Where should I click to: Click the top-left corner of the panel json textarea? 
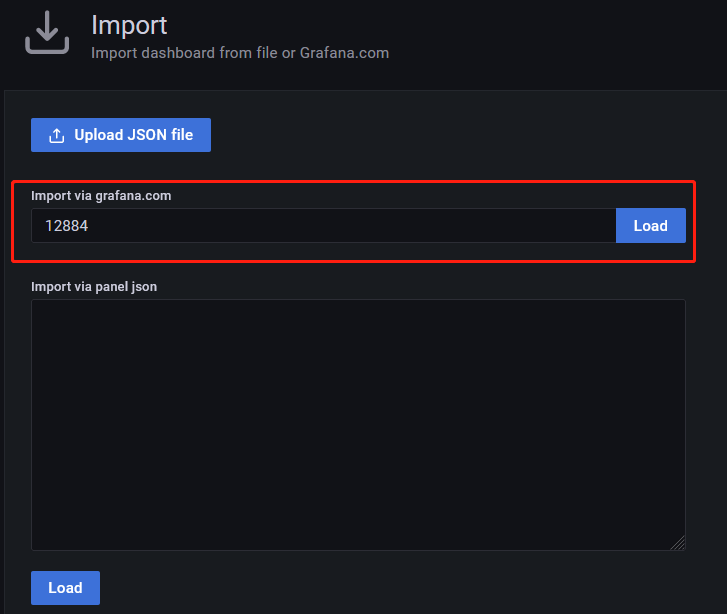coord(42,310)
